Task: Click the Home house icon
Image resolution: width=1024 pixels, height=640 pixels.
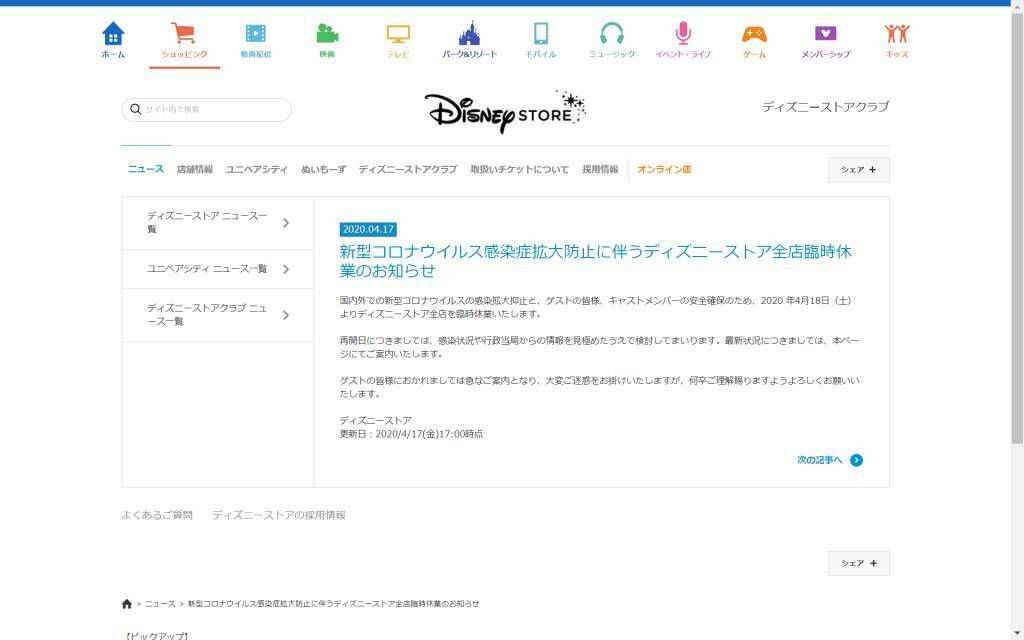Action: pos(113,35)
